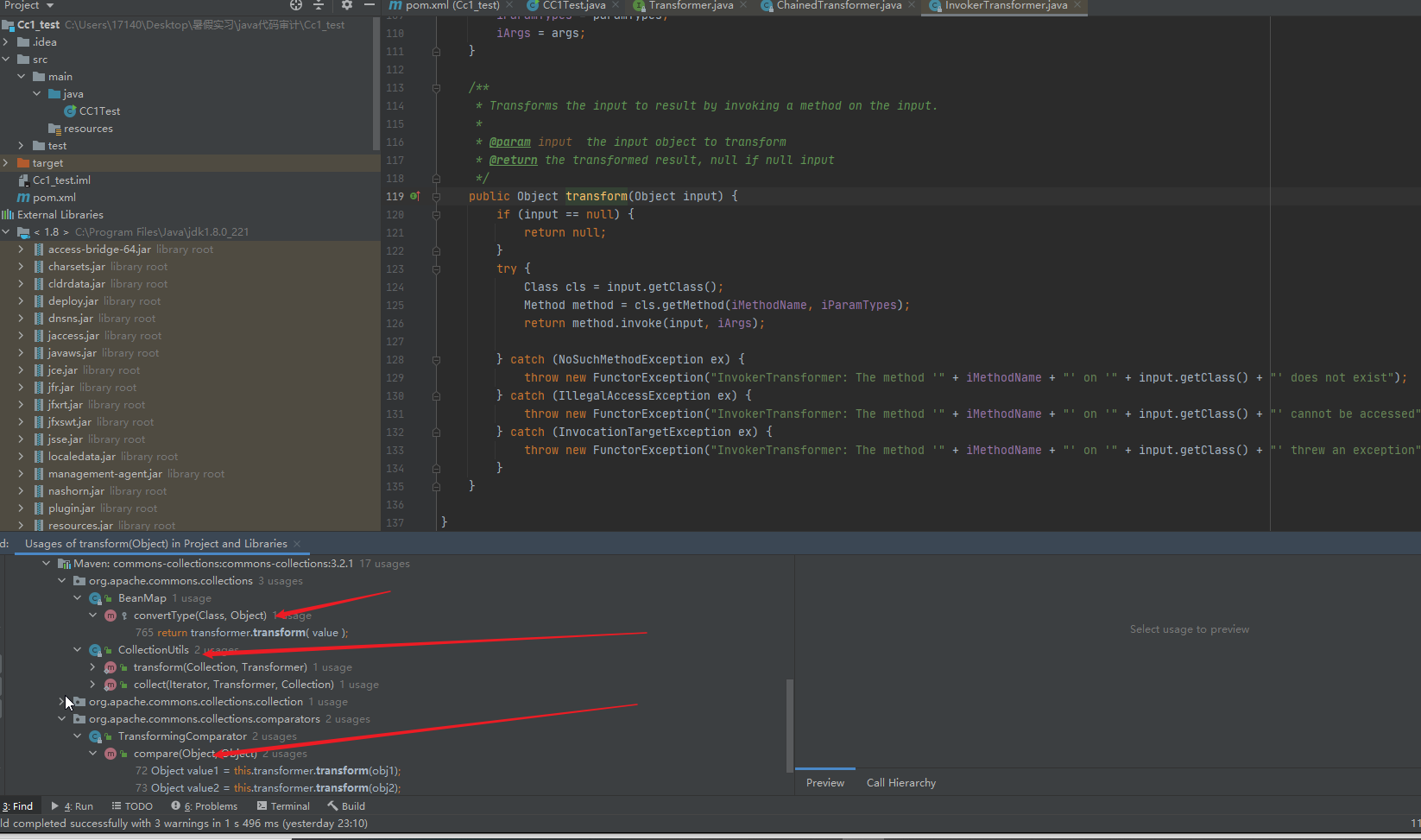Switch to Call Hierarchy tab
Image resolution: width=1421 pixels, height=840 pixels.
[x=901, y=783]
